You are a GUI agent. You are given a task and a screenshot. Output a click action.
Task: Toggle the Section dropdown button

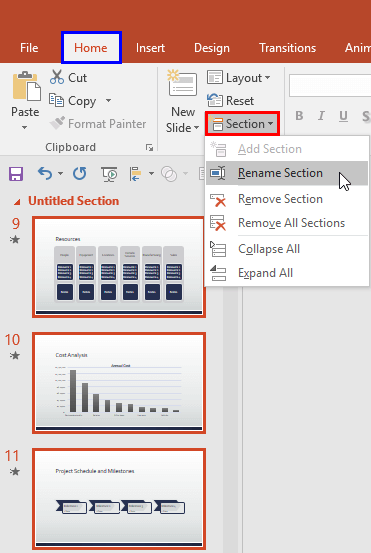243,124
